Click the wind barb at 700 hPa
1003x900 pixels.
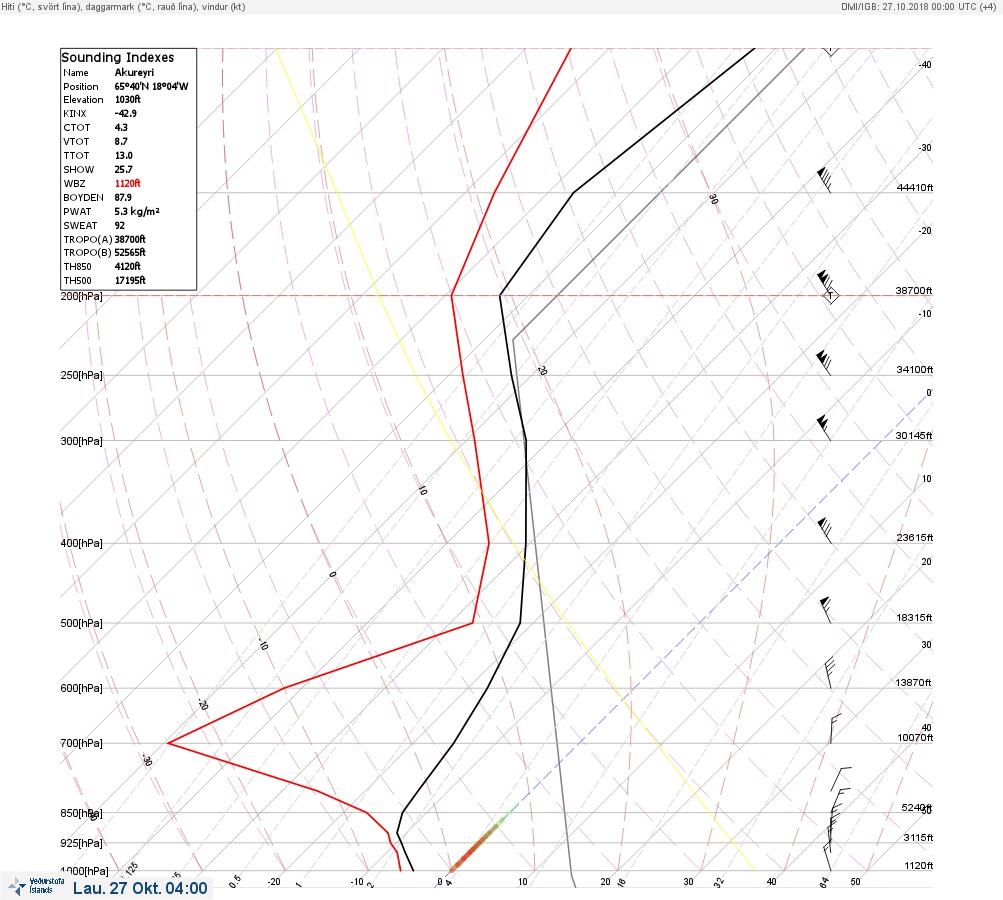(835, 729)
